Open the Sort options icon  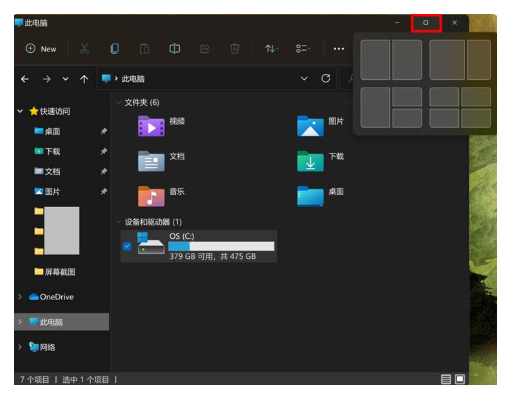[x=271, y=49]
